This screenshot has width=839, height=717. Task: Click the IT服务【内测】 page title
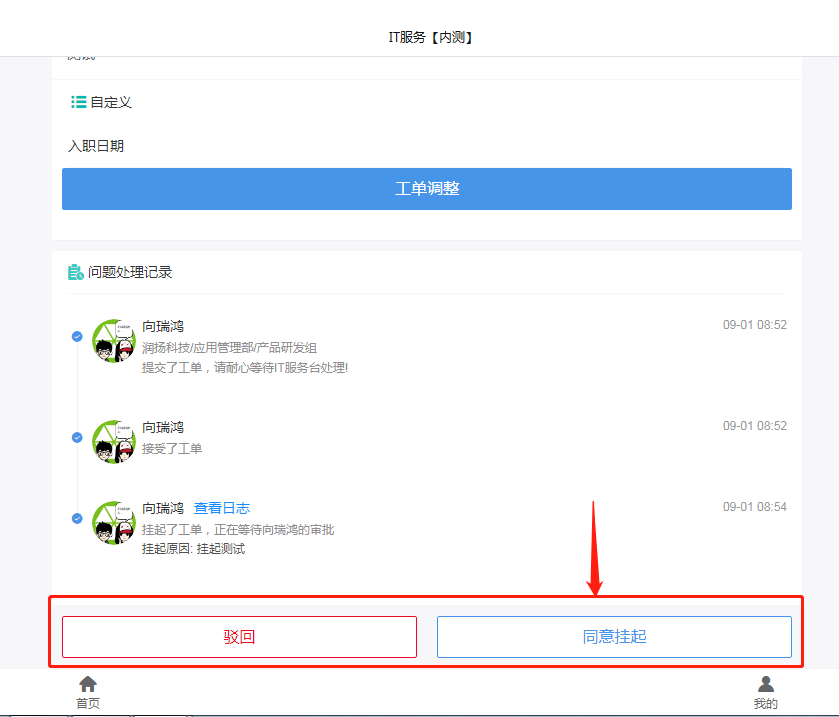point(430,37)
